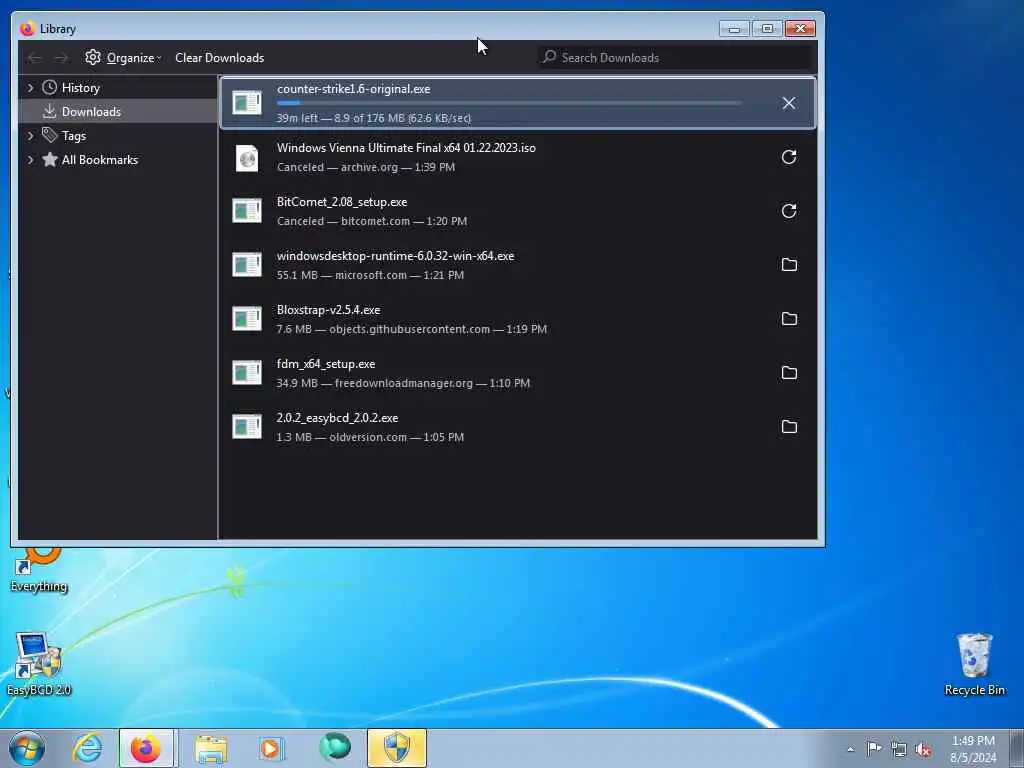Screen dimensions: 1024x768
Task: Open the Windows Start menu
Action: (27, 748)
